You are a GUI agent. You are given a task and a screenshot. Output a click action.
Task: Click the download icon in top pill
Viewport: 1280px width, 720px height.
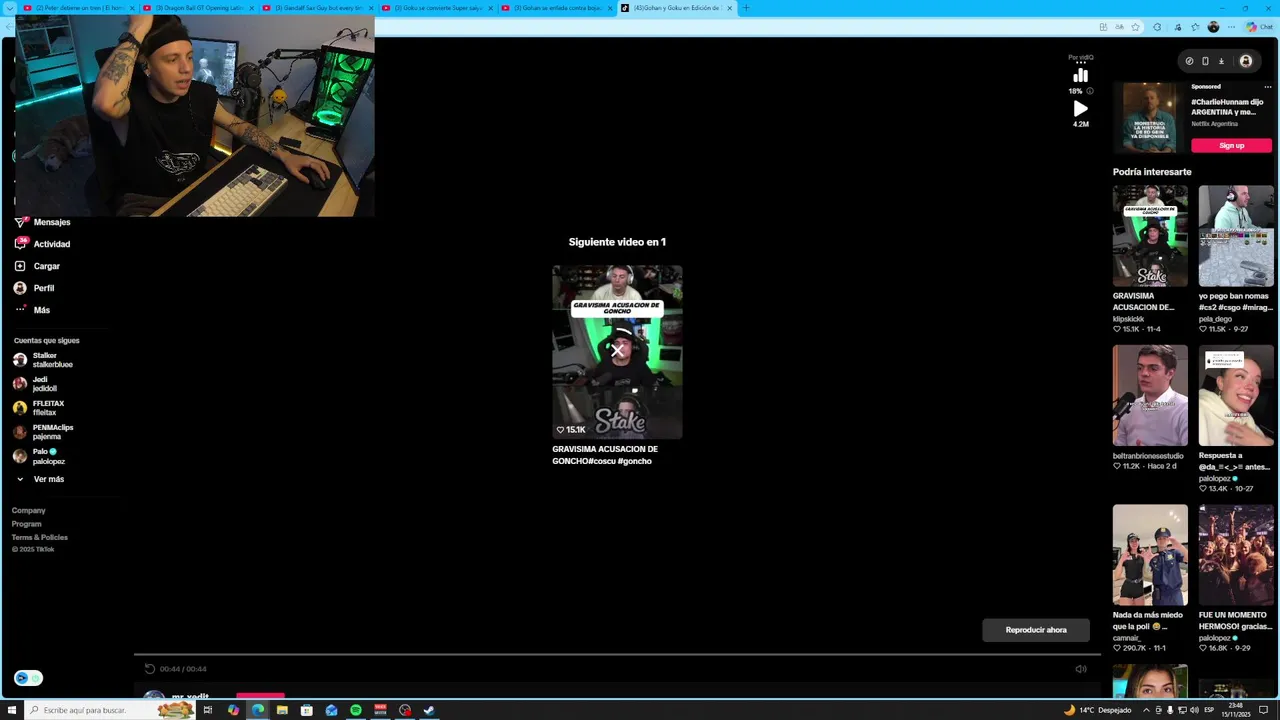coord(1221,61)
